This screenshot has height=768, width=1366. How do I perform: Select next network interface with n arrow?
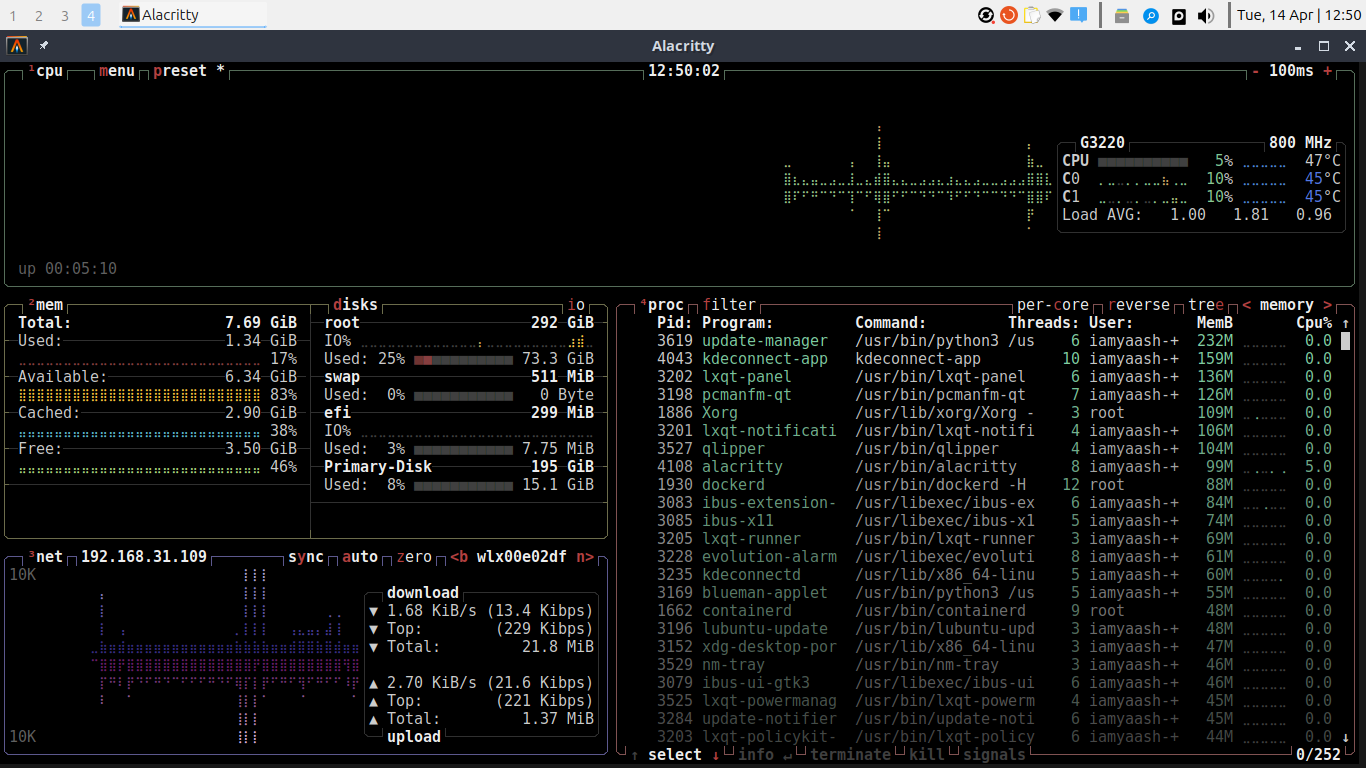click(585, 557)
